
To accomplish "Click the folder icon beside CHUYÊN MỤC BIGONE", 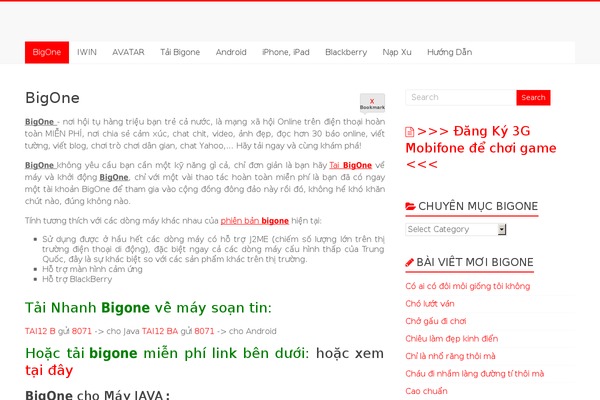I will tap(410, 207).
